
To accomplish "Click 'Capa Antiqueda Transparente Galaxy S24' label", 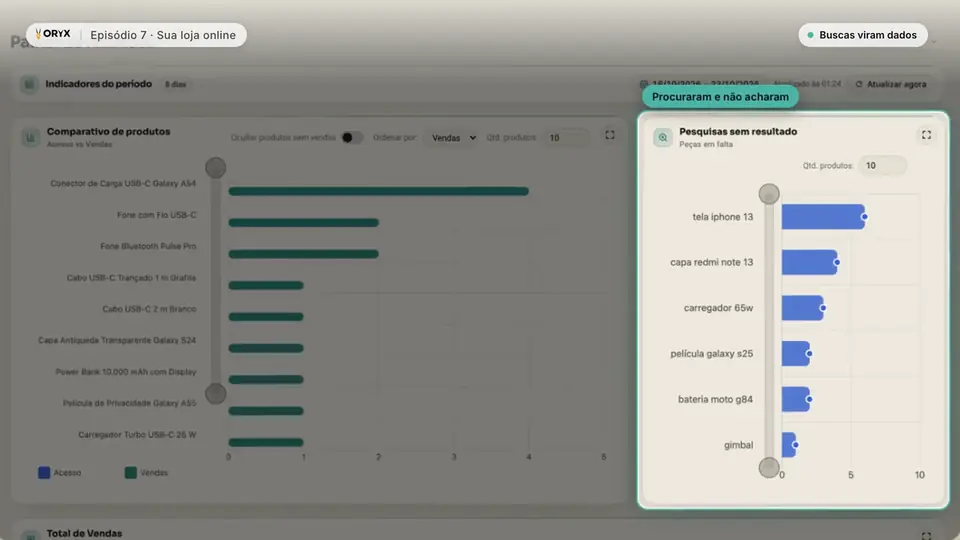I will coord(117,340).
